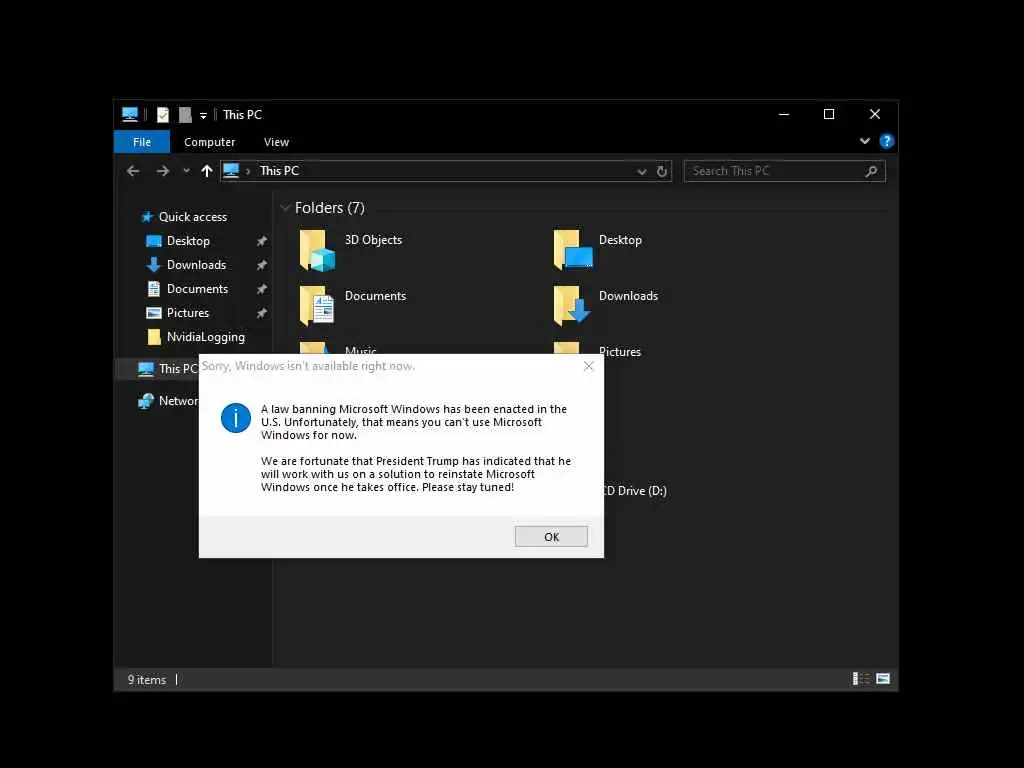Open the File ribbon tab
1024x768 pixels.
point(142,142)
